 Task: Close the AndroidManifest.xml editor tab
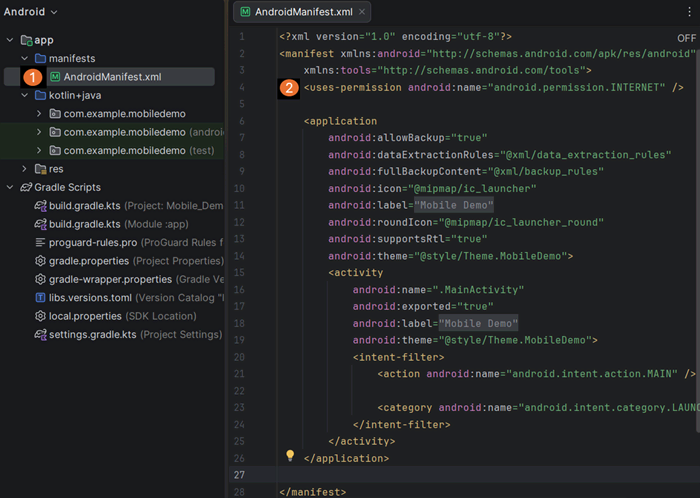click(362, 12)
